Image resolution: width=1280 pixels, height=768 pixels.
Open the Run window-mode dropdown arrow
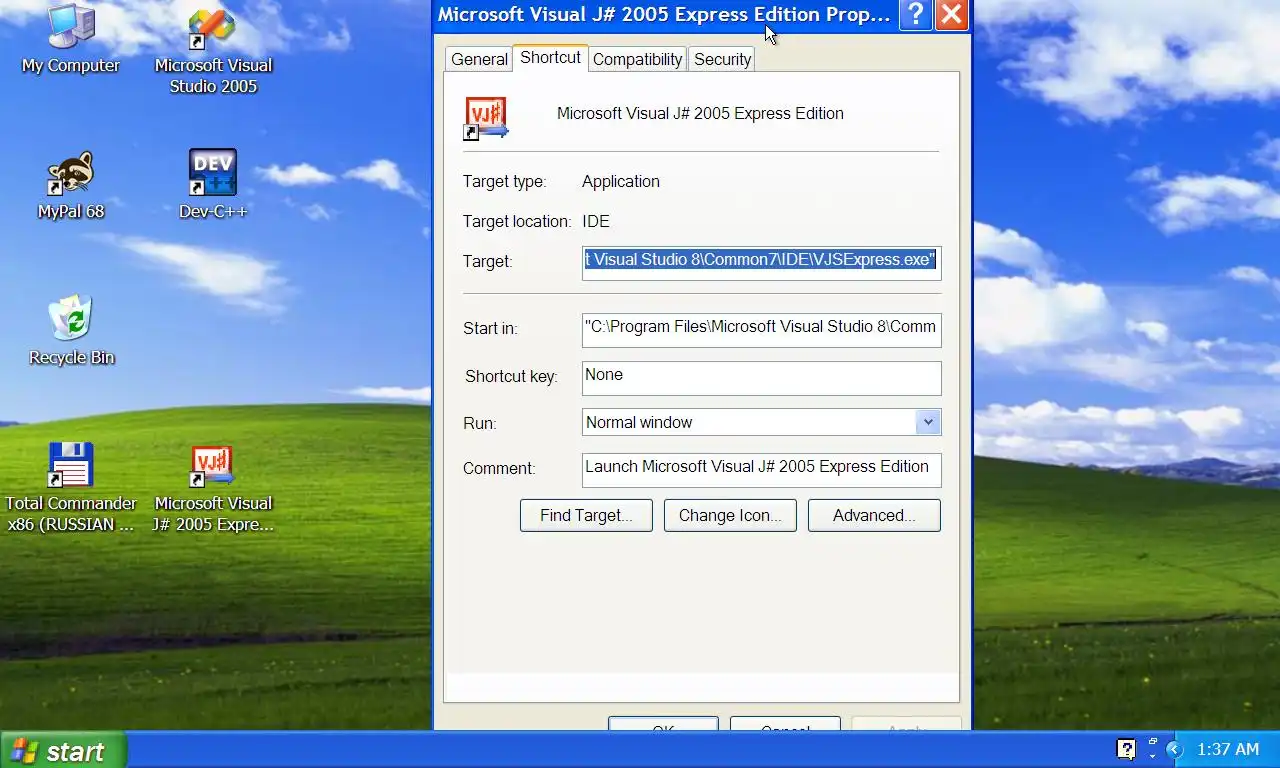[x=928, y=422]
